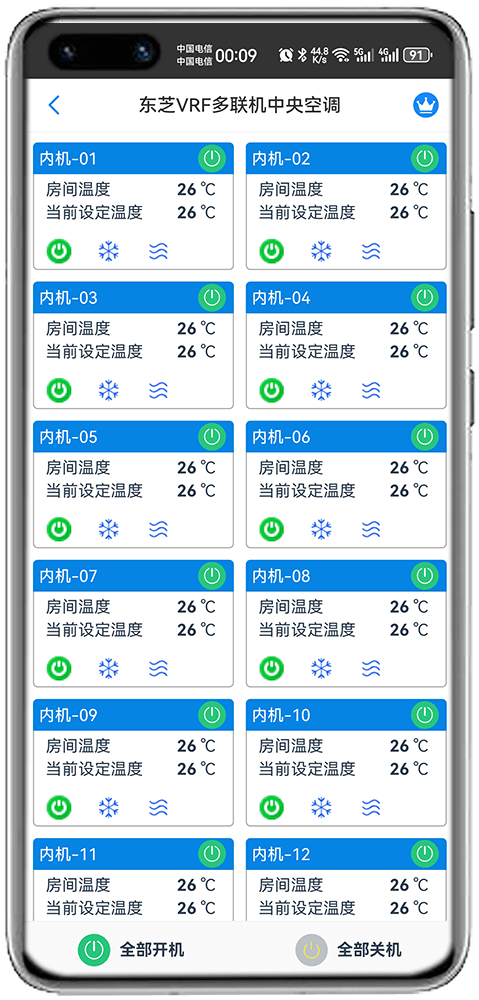This screenshot has height=1000, width=479.
Task: Toggle header power button of 内机-02
Action: click(424, 158)
